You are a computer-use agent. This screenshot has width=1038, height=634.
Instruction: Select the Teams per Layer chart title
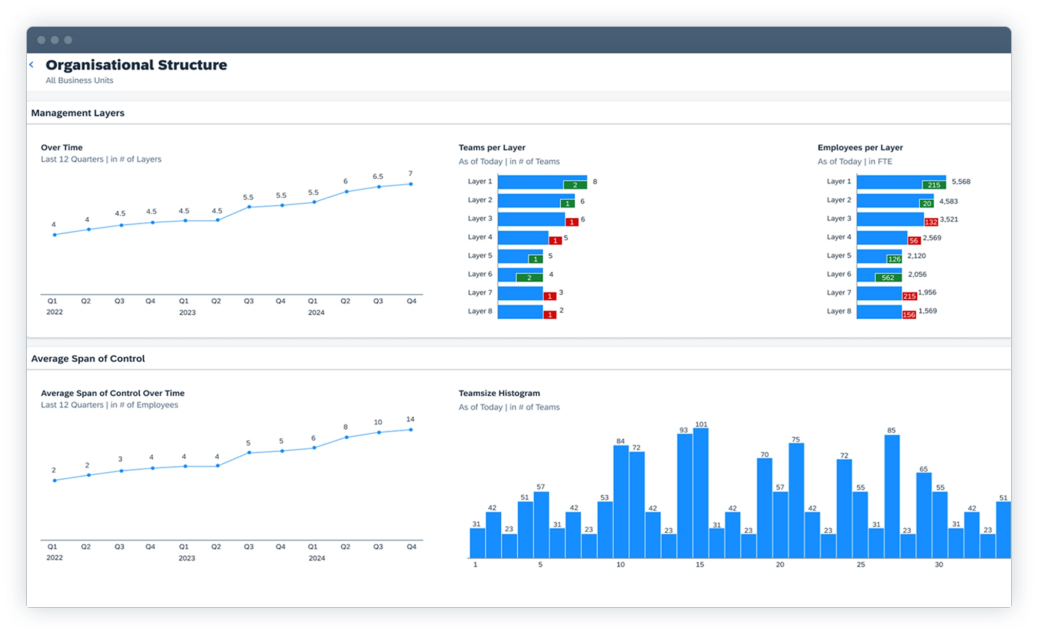click(x=492, y=147)
